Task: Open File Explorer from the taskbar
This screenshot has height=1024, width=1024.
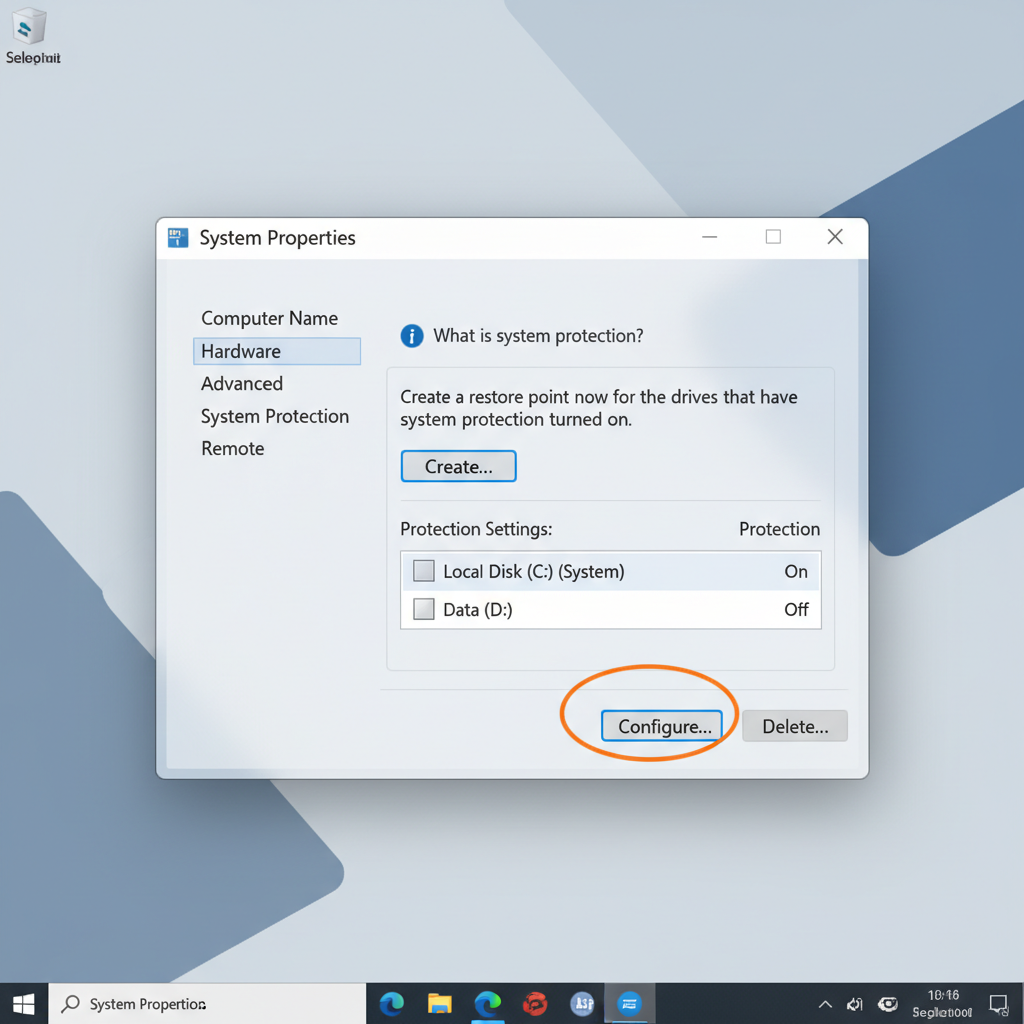Action: (440, 1004)
